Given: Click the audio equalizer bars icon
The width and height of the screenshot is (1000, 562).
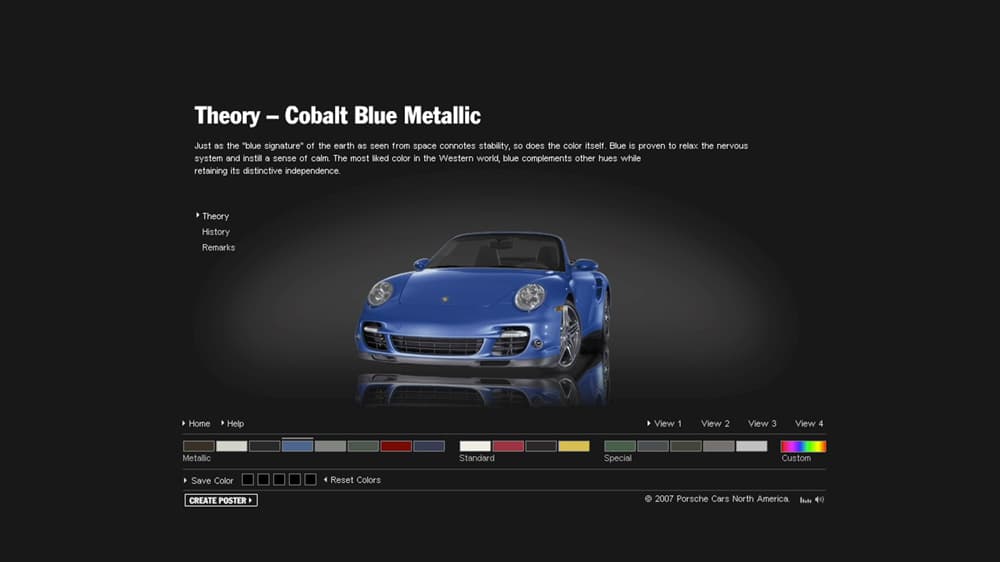Looking at the screenshot, I should click(805, 500).
